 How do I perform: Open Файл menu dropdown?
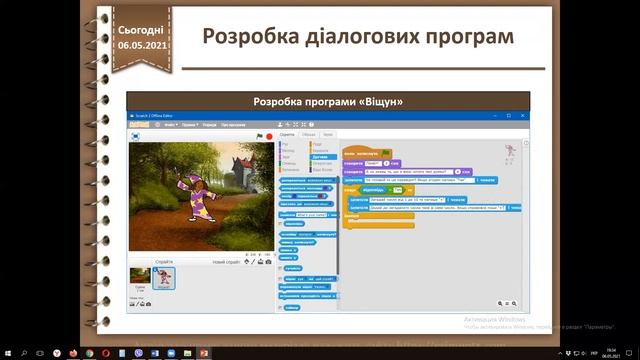[x=171, y=125]
